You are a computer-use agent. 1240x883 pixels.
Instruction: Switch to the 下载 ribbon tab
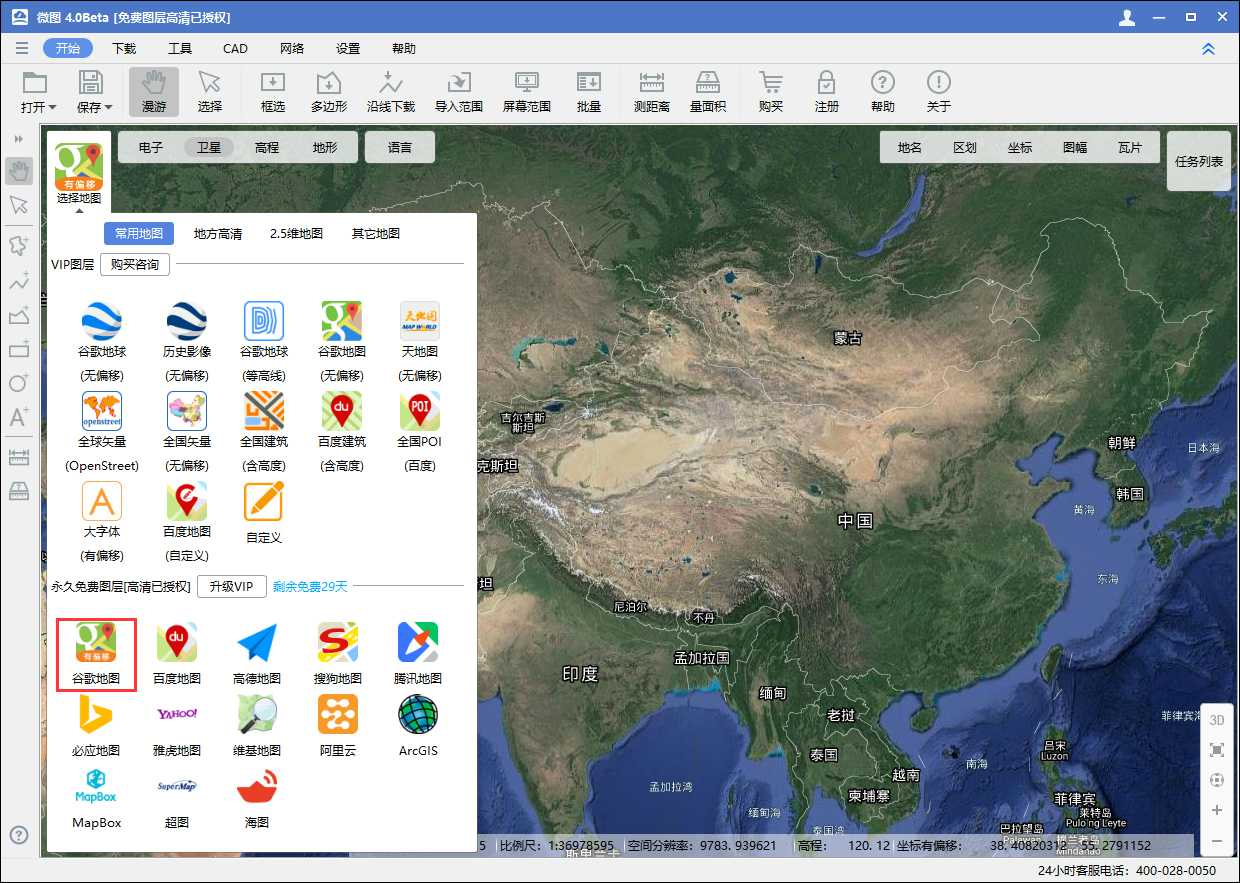pyautogui.click(x=124, y=48)
